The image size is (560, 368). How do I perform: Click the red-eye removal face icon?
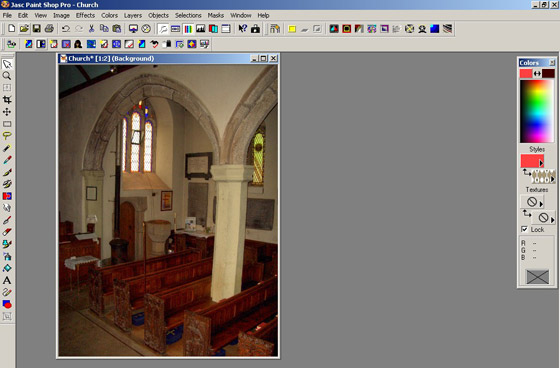[78, 44]
